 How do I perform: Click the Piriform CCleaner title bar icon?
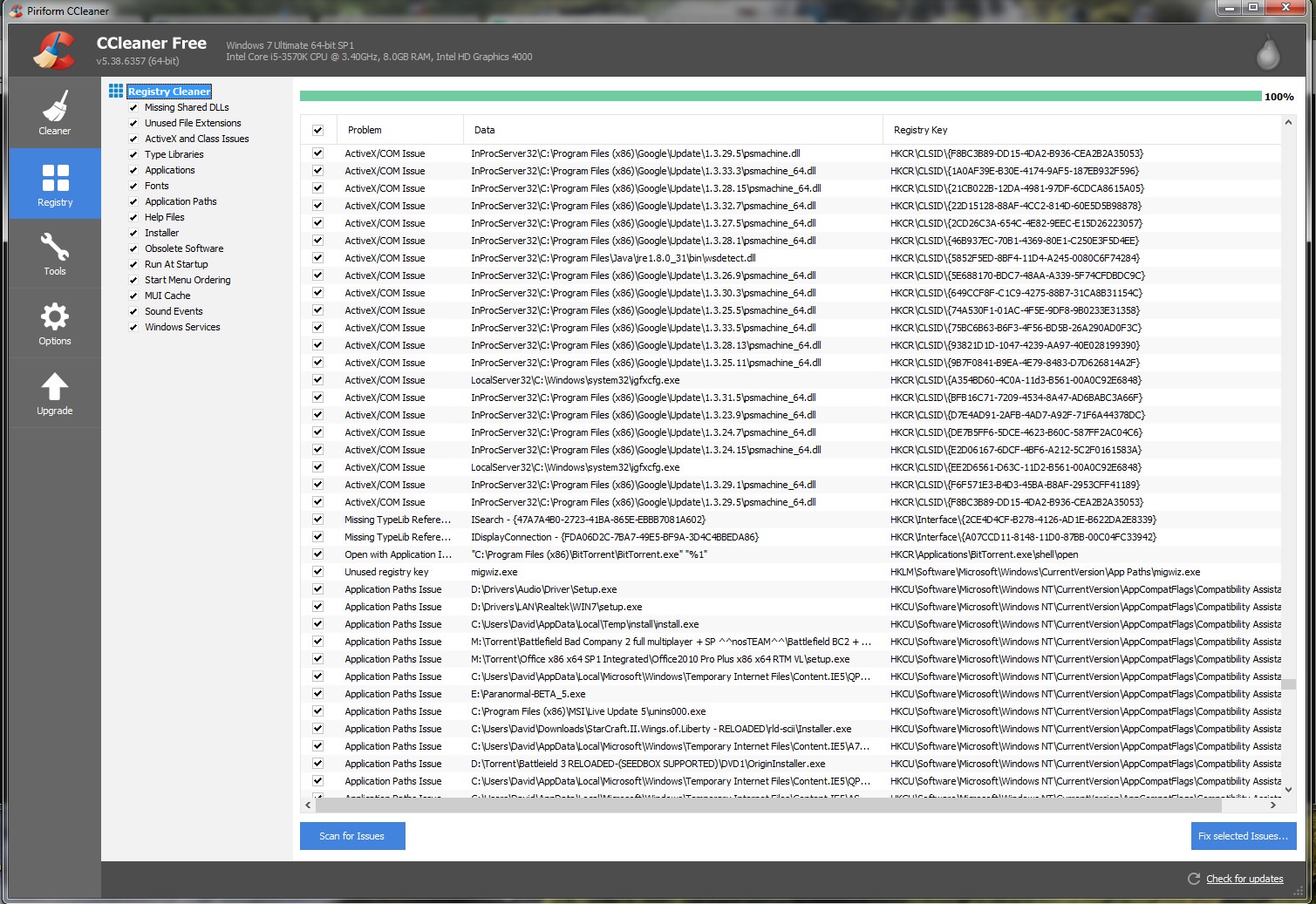pos(15,10)
